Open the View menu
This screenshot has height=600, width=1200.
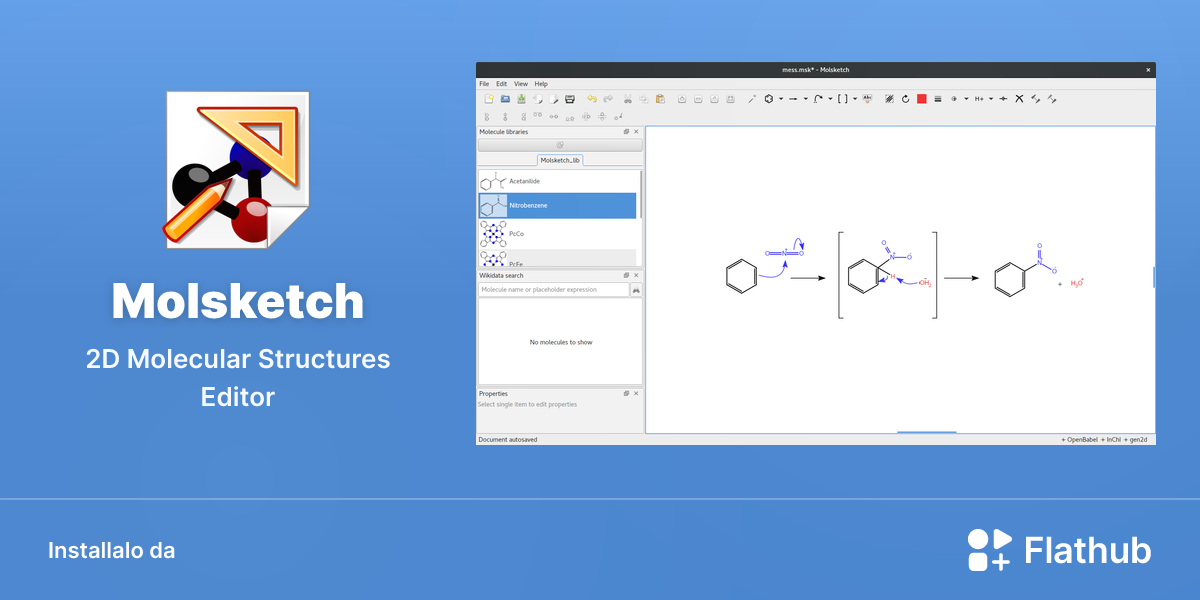521,84
